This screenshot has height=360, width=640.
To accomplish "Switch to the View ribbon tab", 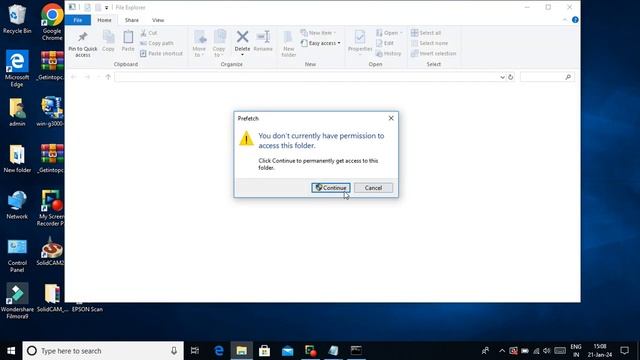I will 158,20.
